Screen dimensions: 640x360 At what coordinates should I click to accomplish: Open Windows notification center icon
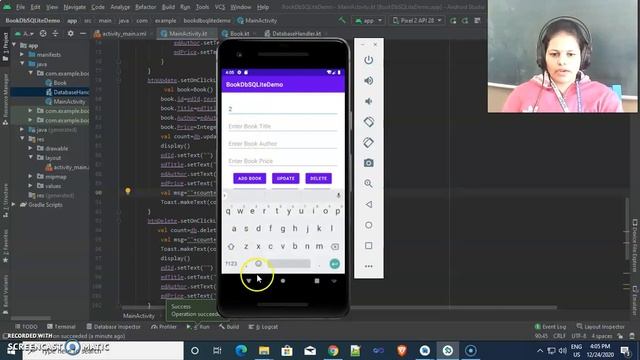click(x=625, y=351)
